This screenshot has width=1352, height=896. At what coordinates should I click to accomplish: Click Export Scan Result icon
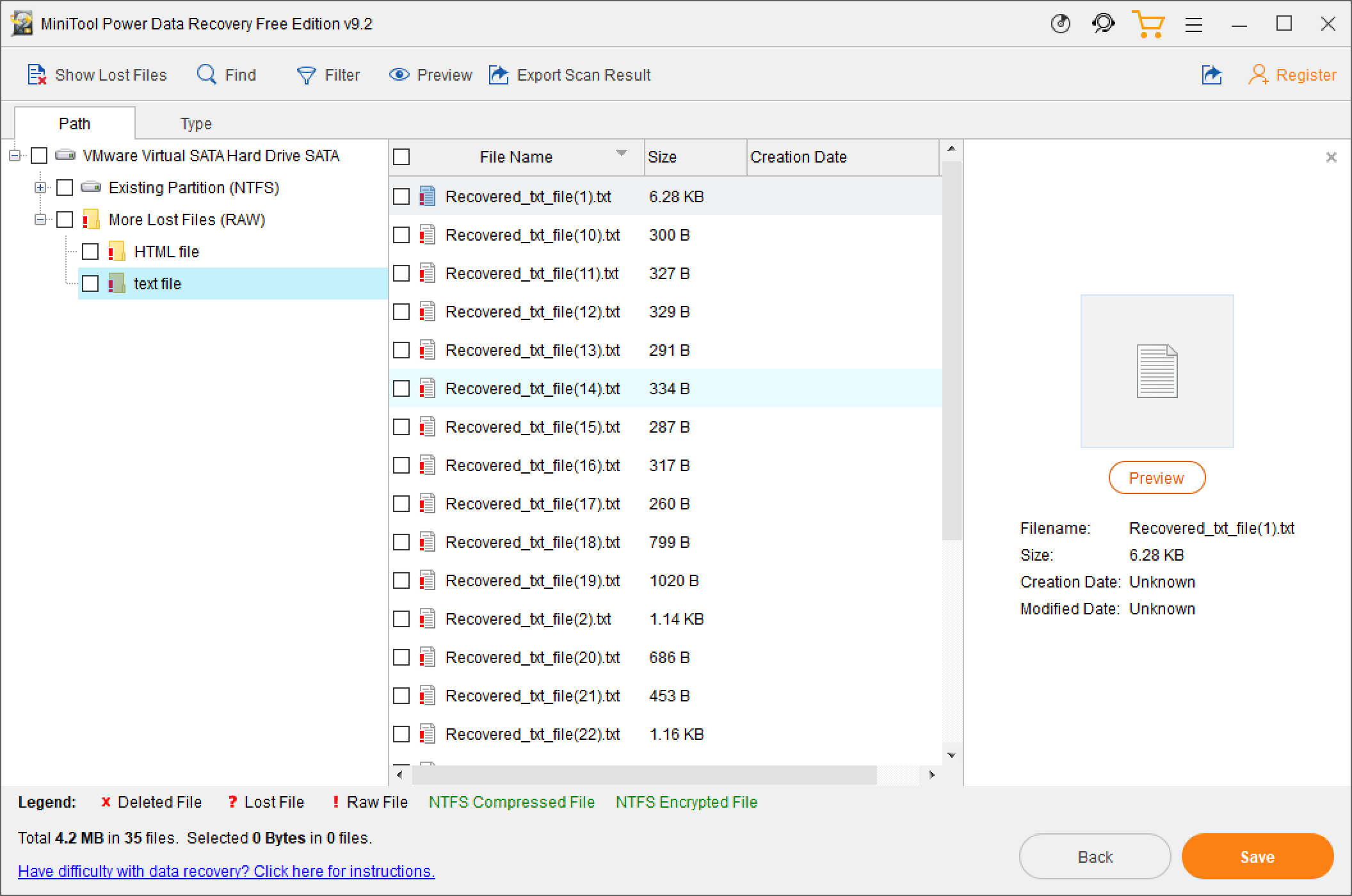[499, 75]
